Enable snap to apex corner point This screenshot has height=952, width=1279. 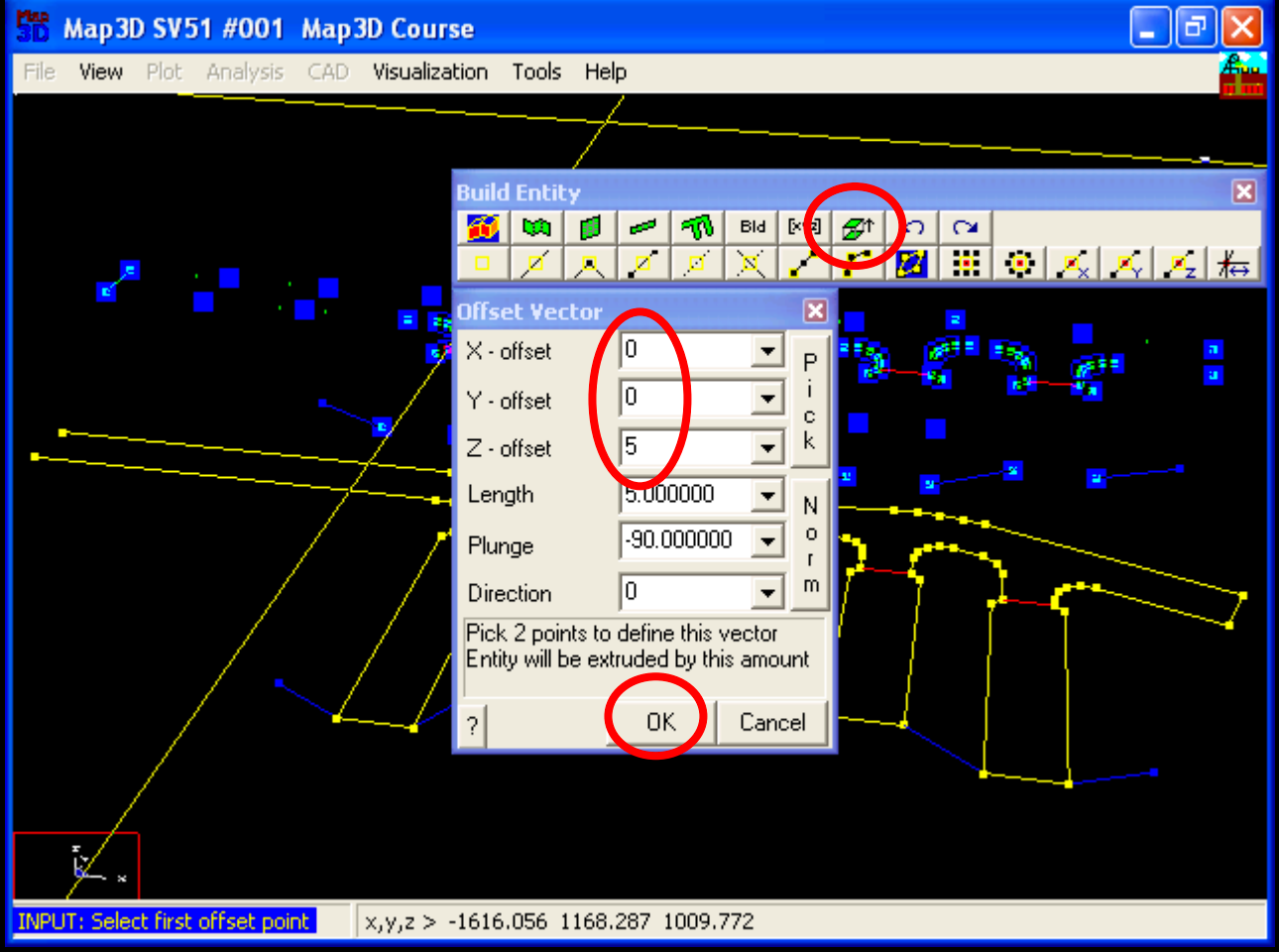click(590, 264)
